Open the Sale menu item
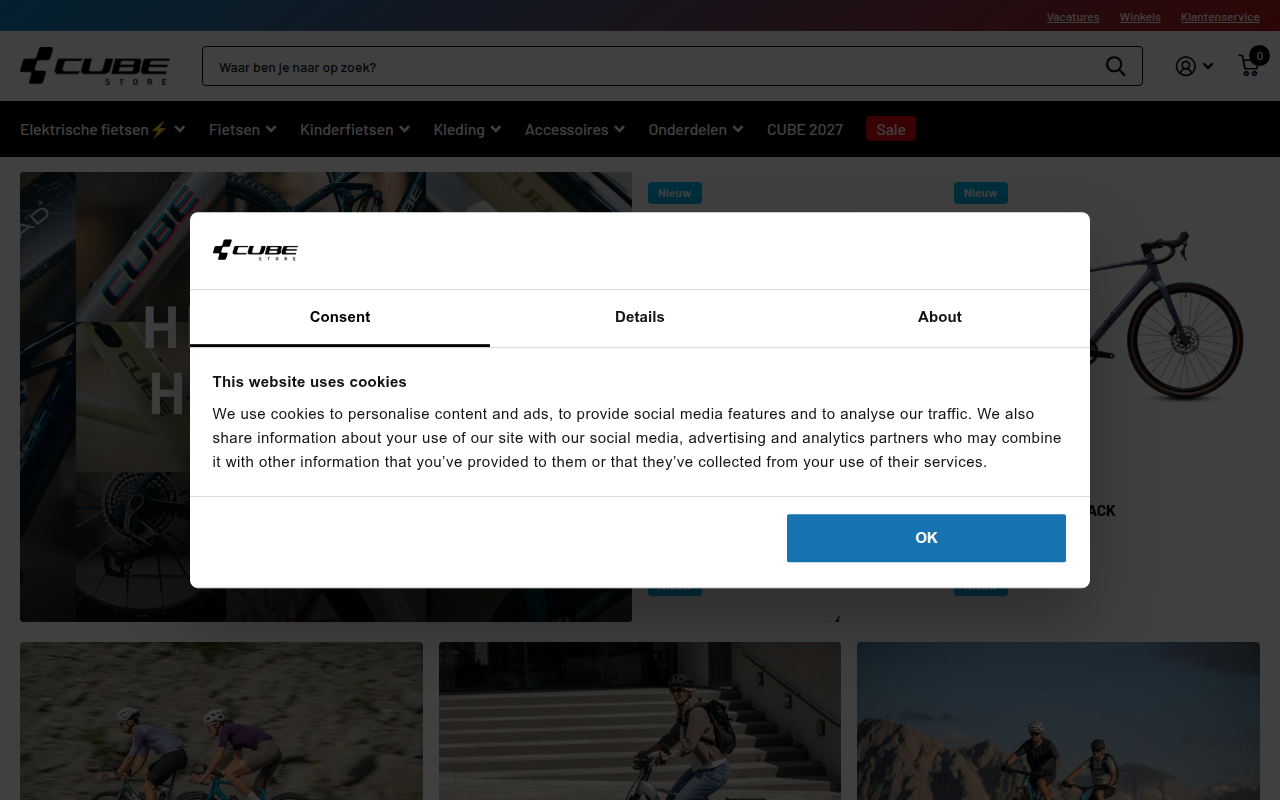 coord(891,129)
